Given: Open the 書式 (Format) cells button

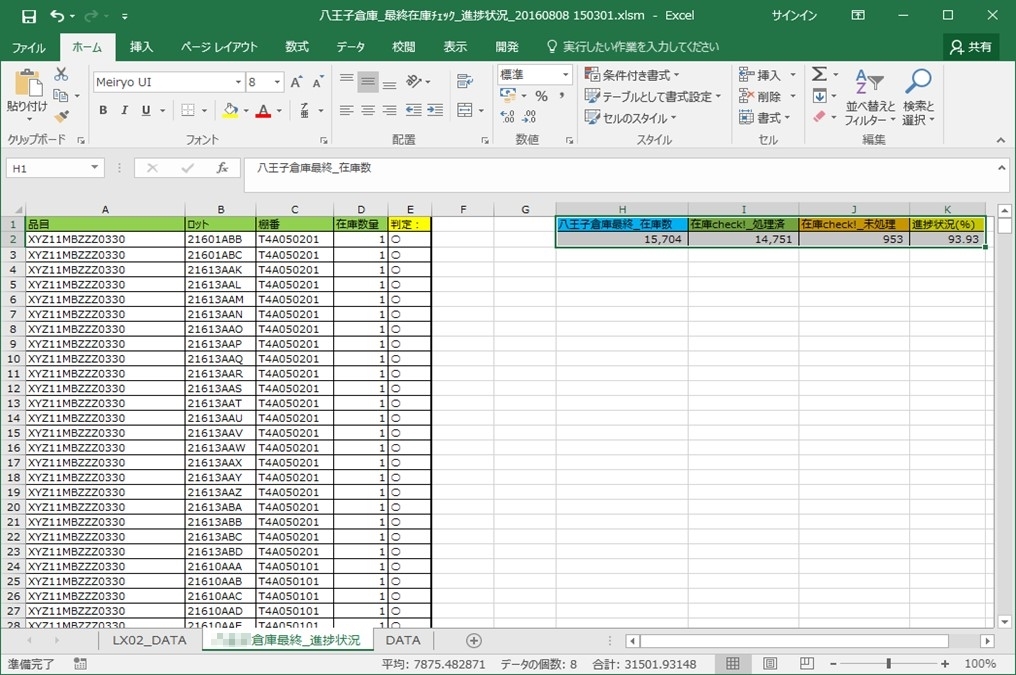Looking at the screenshot, I should (x=765, y=117).
